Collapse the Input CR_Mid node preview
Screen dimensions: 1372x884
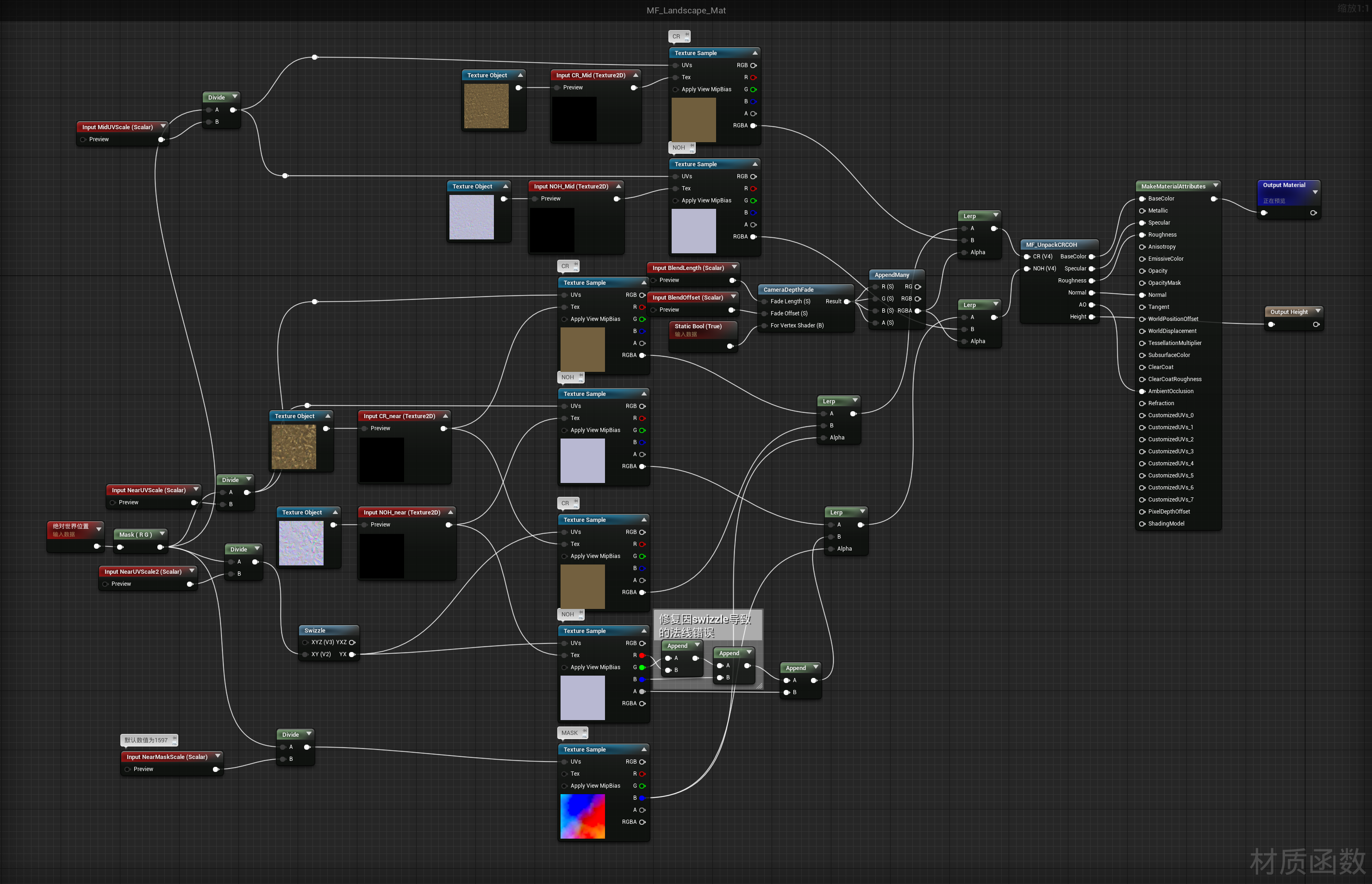pyautogui.click(x=635, y=75)
